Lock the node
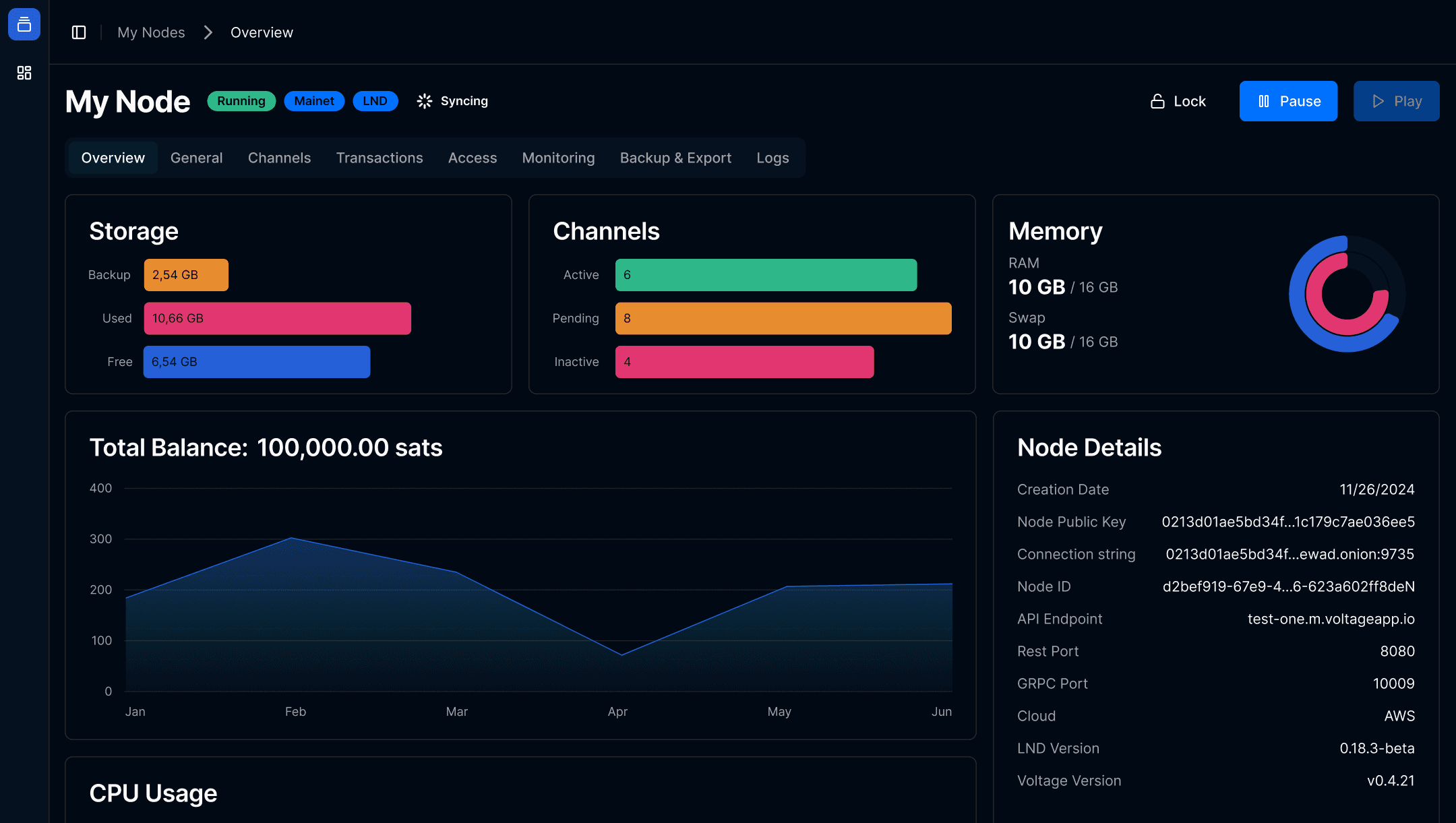Image resolution: width=1456 pixels, height=823 pixels. (x=1178, y=101)
